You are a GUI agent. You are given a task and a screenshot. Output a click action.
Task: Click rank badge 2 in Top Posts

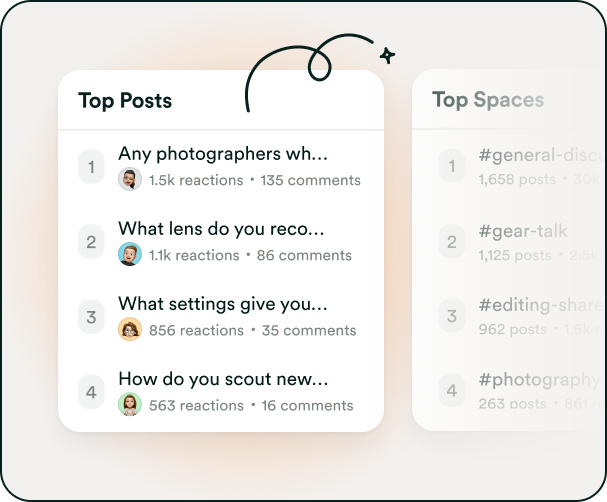click(x=91, y=242)
